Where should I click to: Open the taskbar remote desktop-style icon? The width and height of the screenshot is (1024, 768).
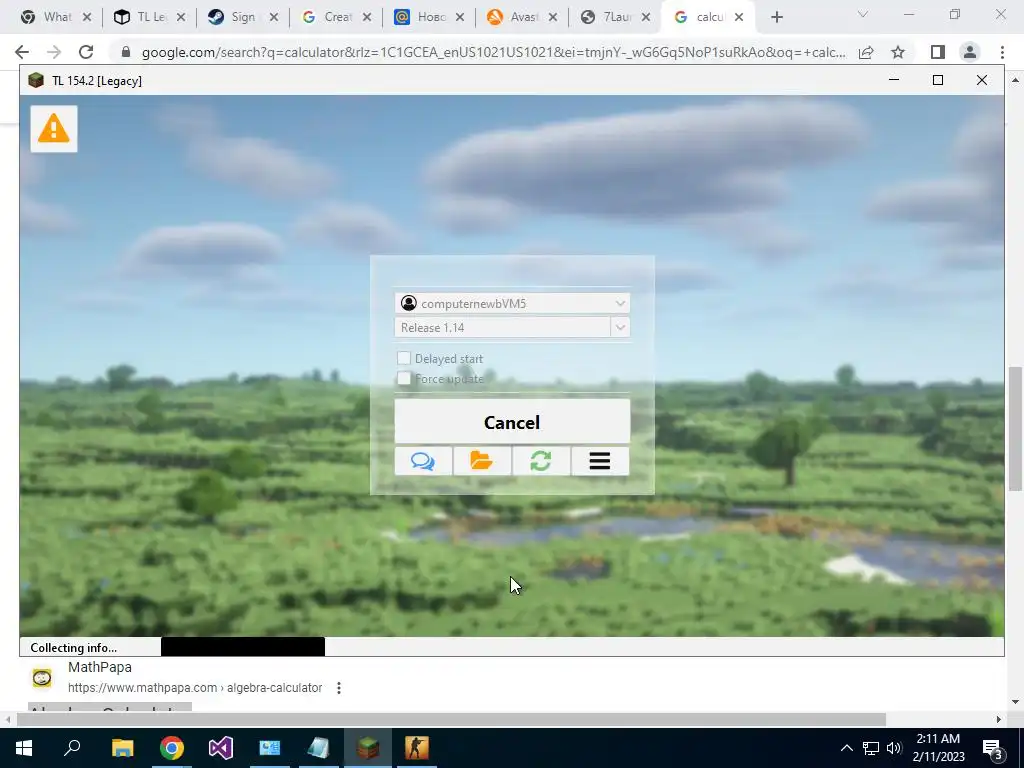[270, 748]
